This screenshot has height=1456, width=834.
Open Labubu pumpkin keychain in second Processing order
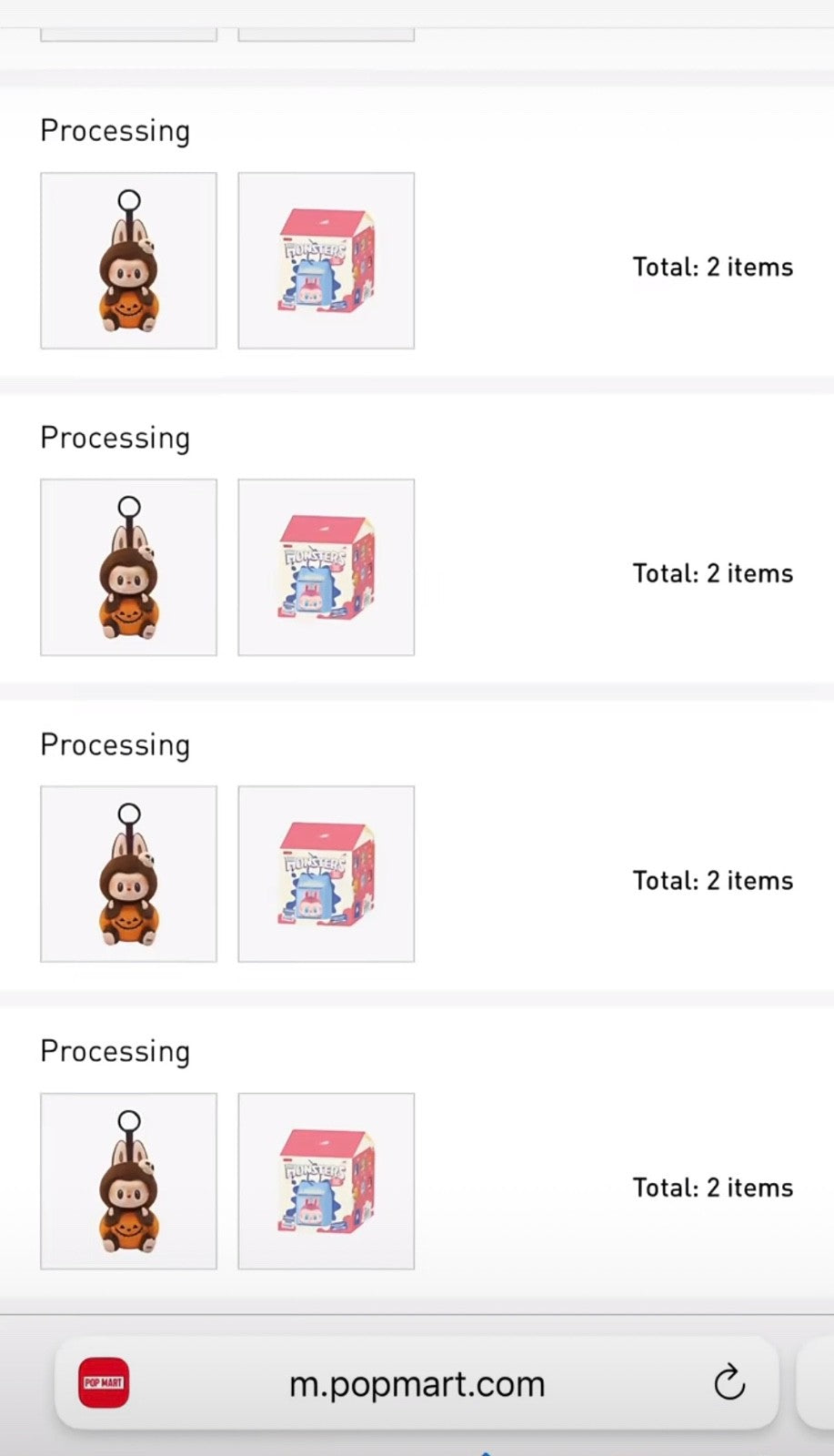coord(129,568)
